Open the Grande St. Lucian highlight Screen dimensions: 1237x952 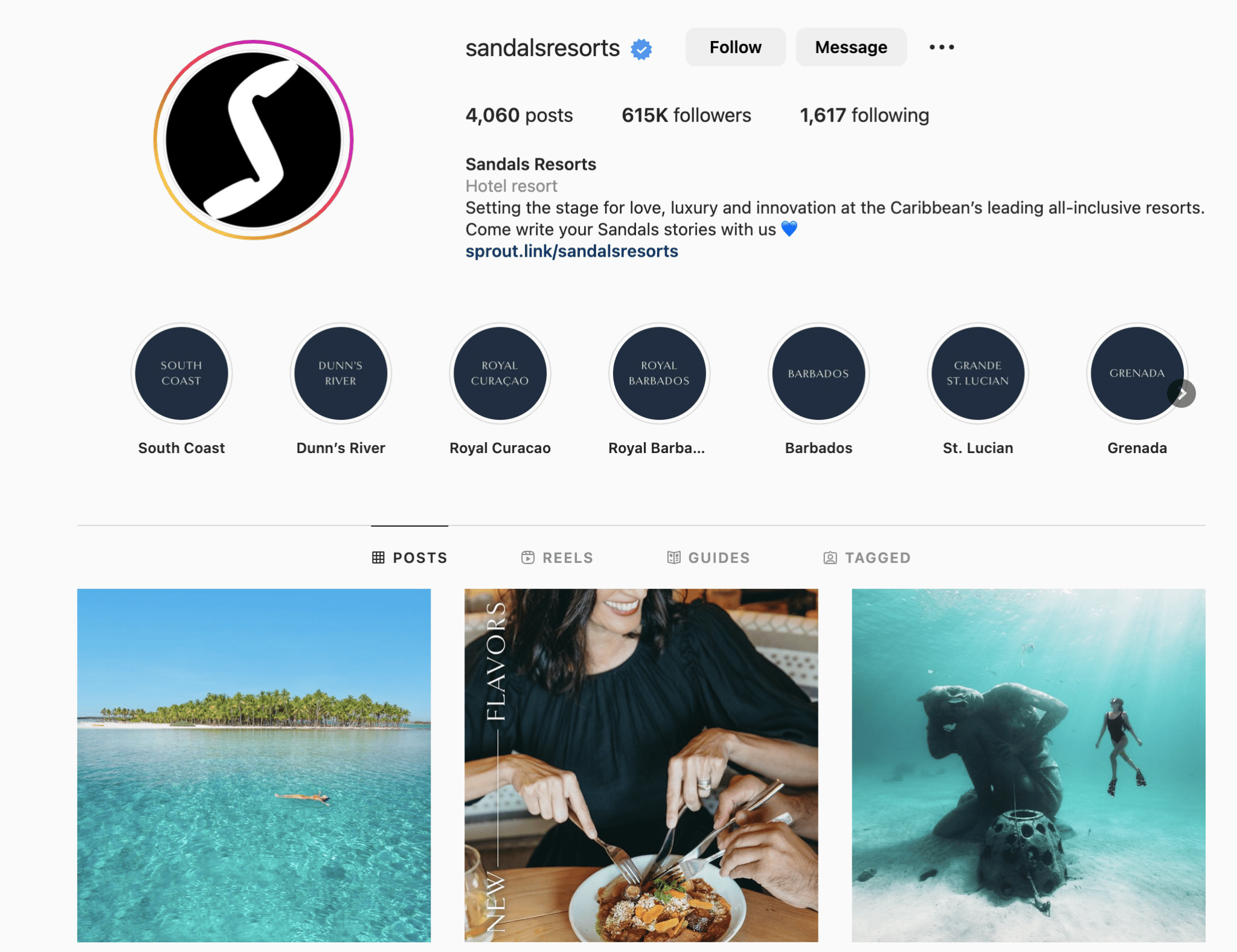pos(978,373)
